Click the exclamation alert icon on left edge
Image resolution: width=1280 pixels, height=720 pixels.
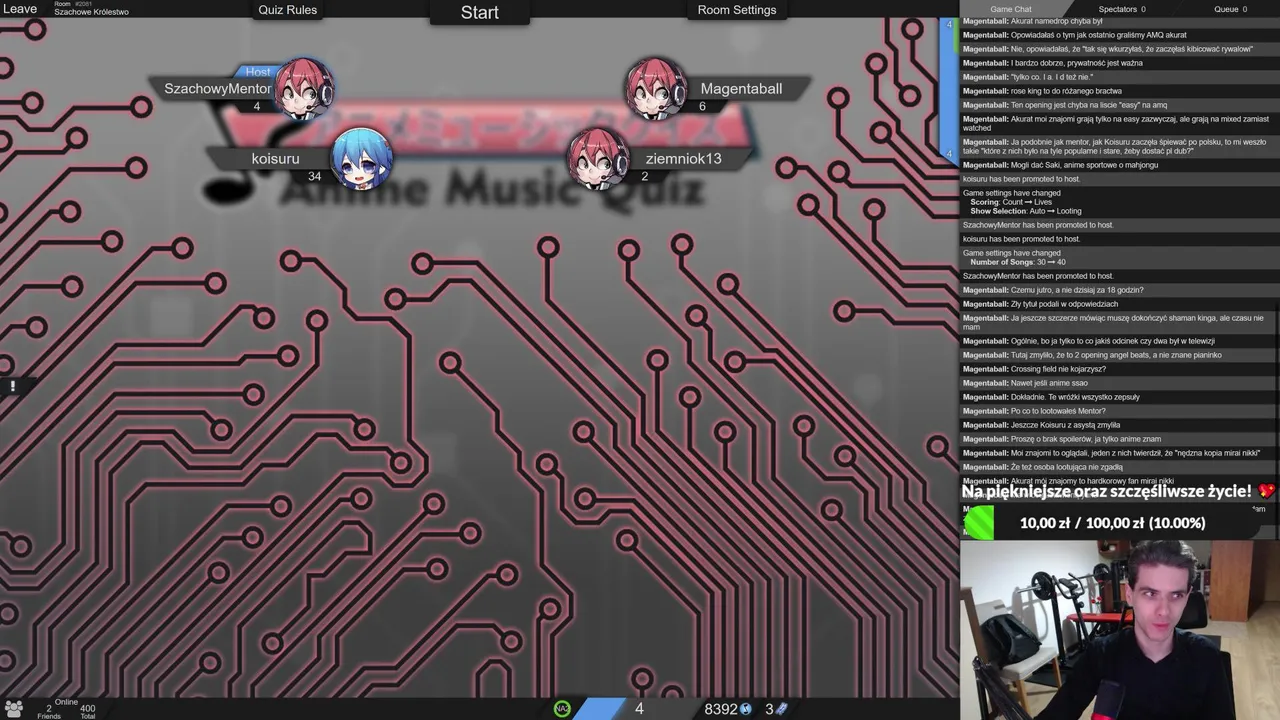[x=13, y=386]
